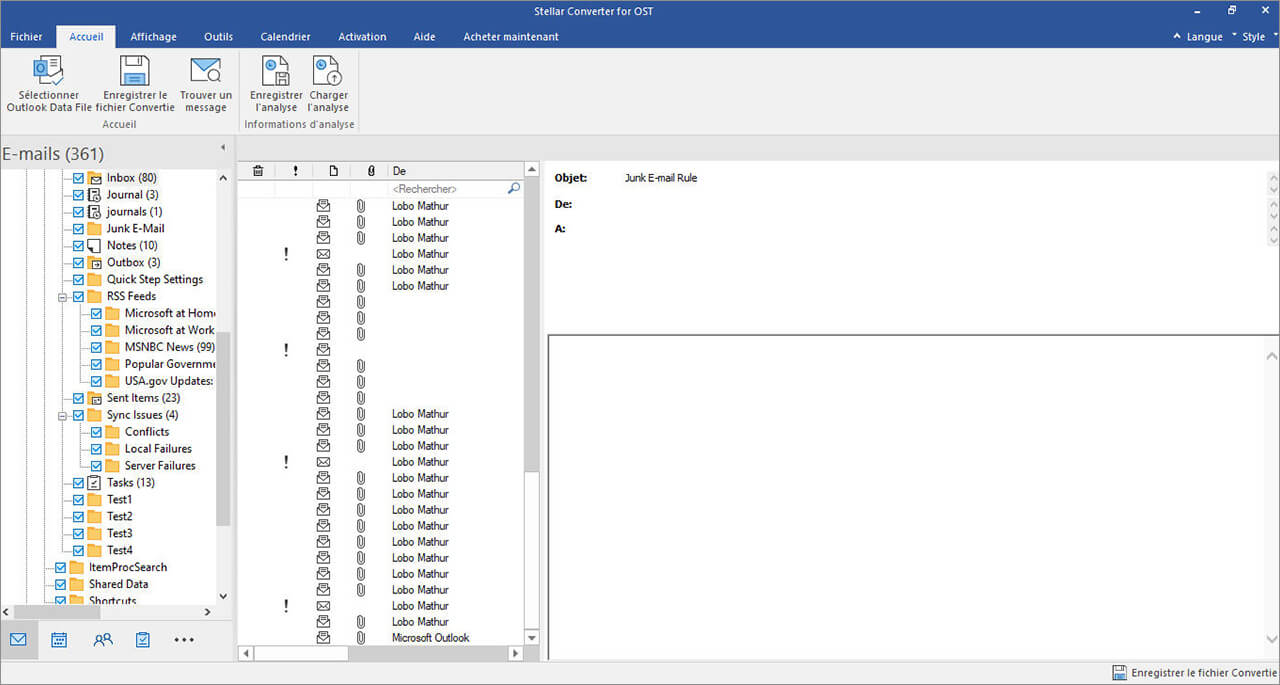The height and width of the screenshot is (685, 1280).
Task: Uncheck the Junk E-Mail checkbox
Action: 79,229
